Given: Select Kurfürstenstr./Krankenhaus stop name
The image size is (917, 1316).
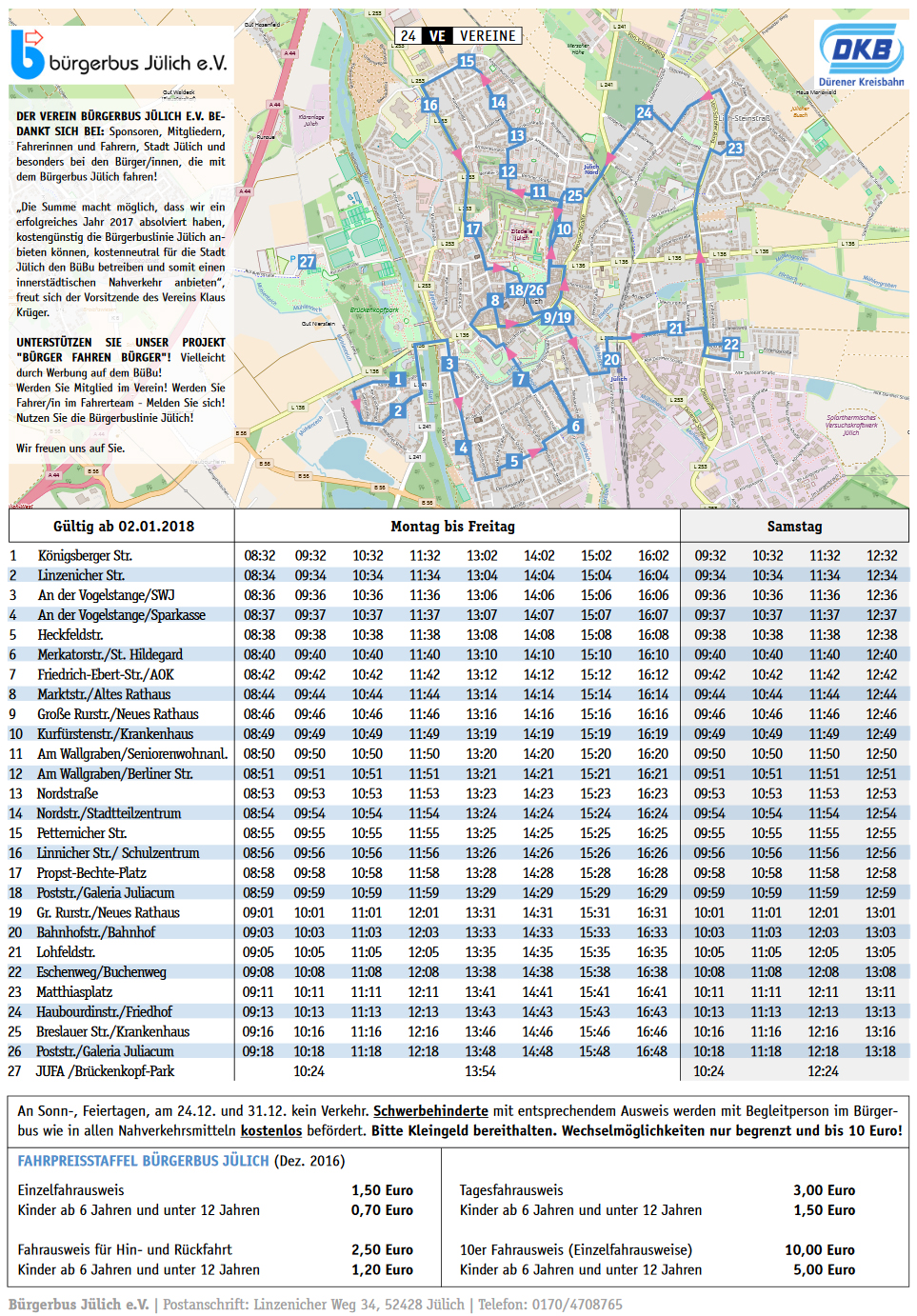Looking at the screenshot, I should pyautogui.click(x=115, y=734).
